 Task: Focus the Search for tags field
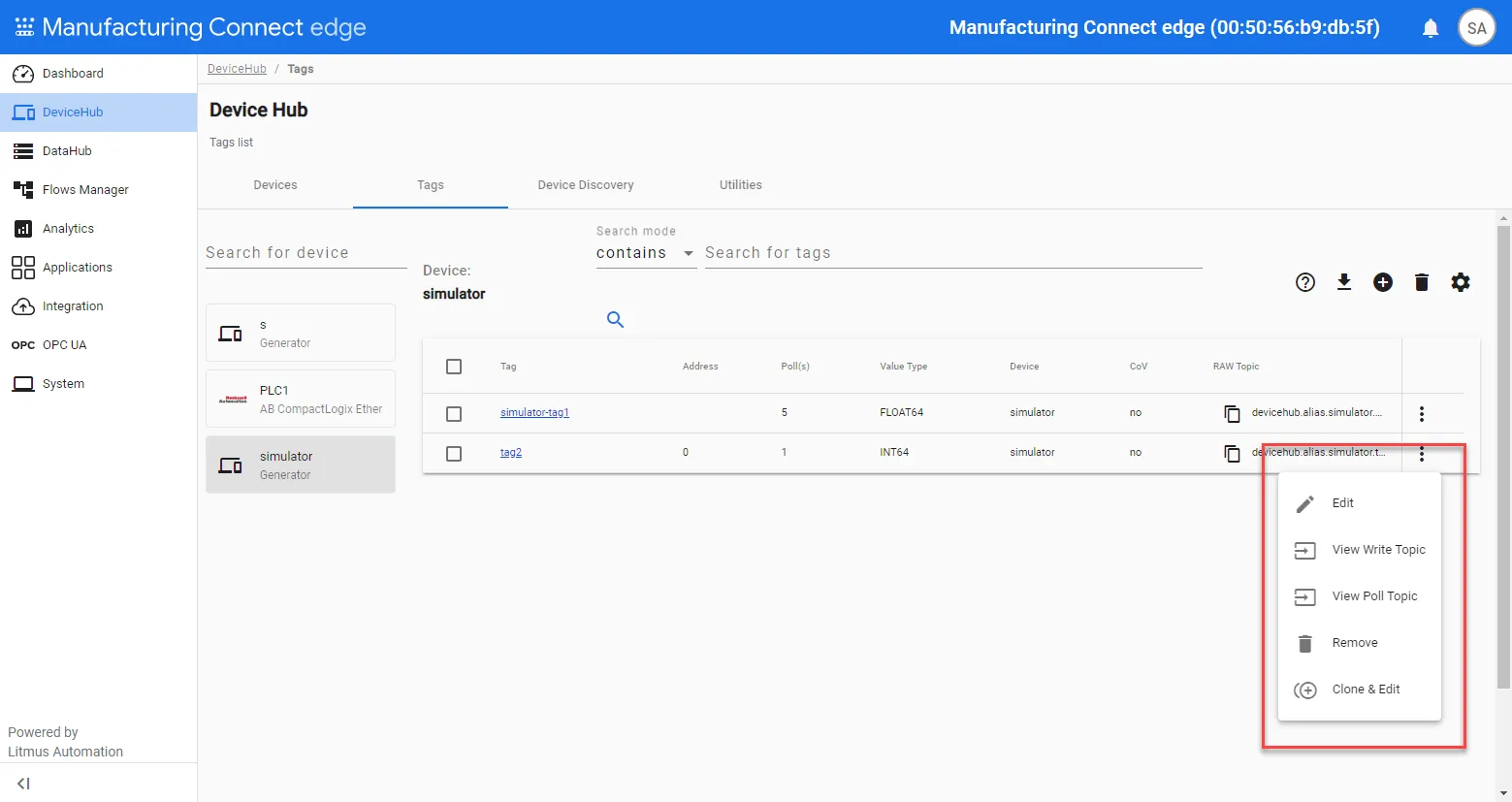pyautogui.click(x=953, y=253)
